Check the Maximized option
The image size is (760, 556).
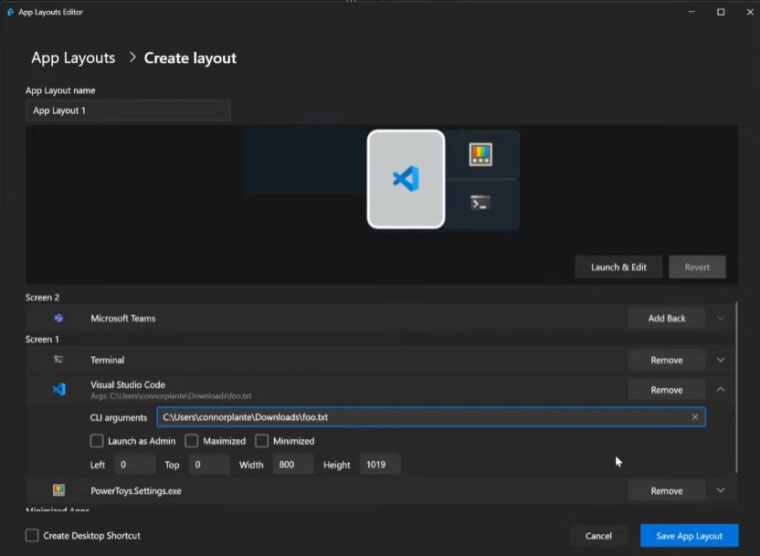tap(192, 441)
